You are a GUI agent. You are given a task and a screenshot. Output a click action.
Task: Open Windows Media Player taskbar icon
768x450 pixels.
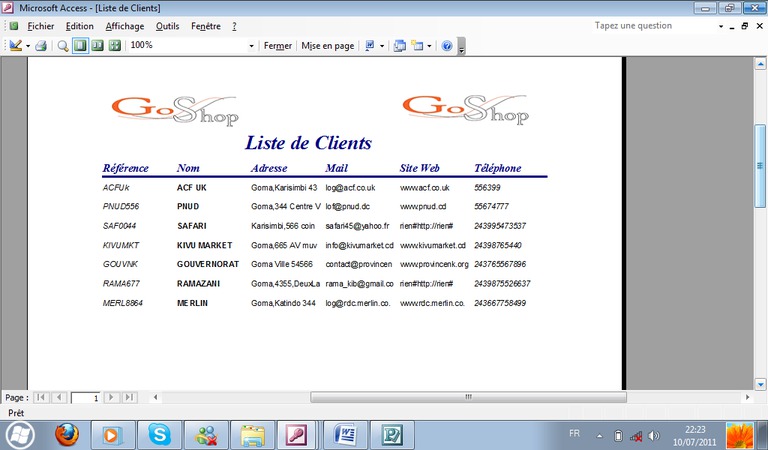click(112, 435)
